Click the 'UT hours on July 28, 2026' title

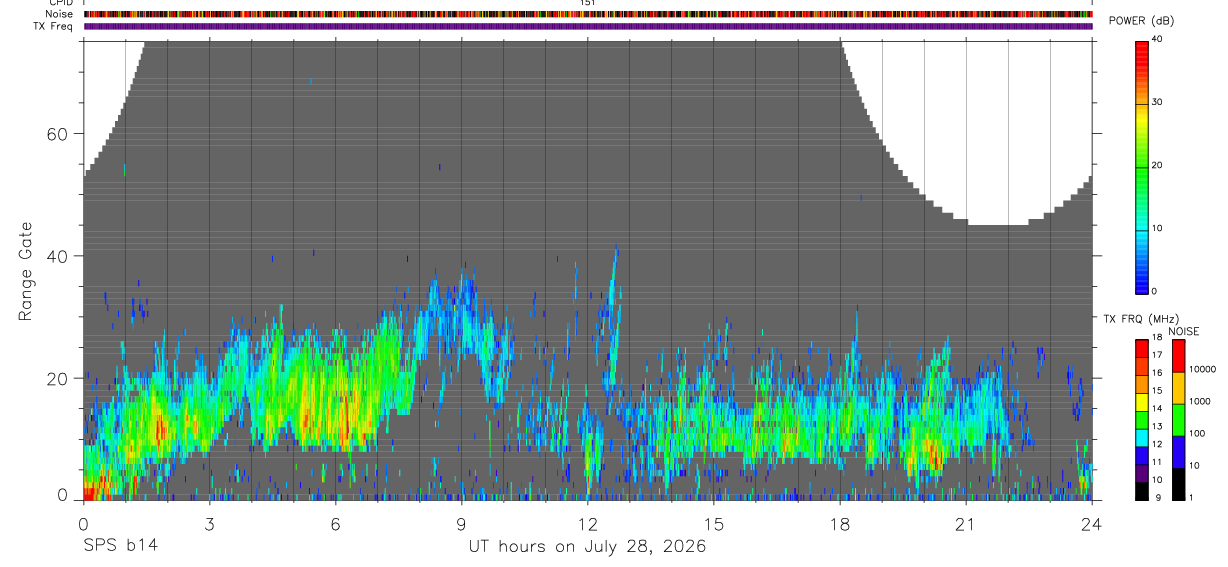click(x=587, y=547)
